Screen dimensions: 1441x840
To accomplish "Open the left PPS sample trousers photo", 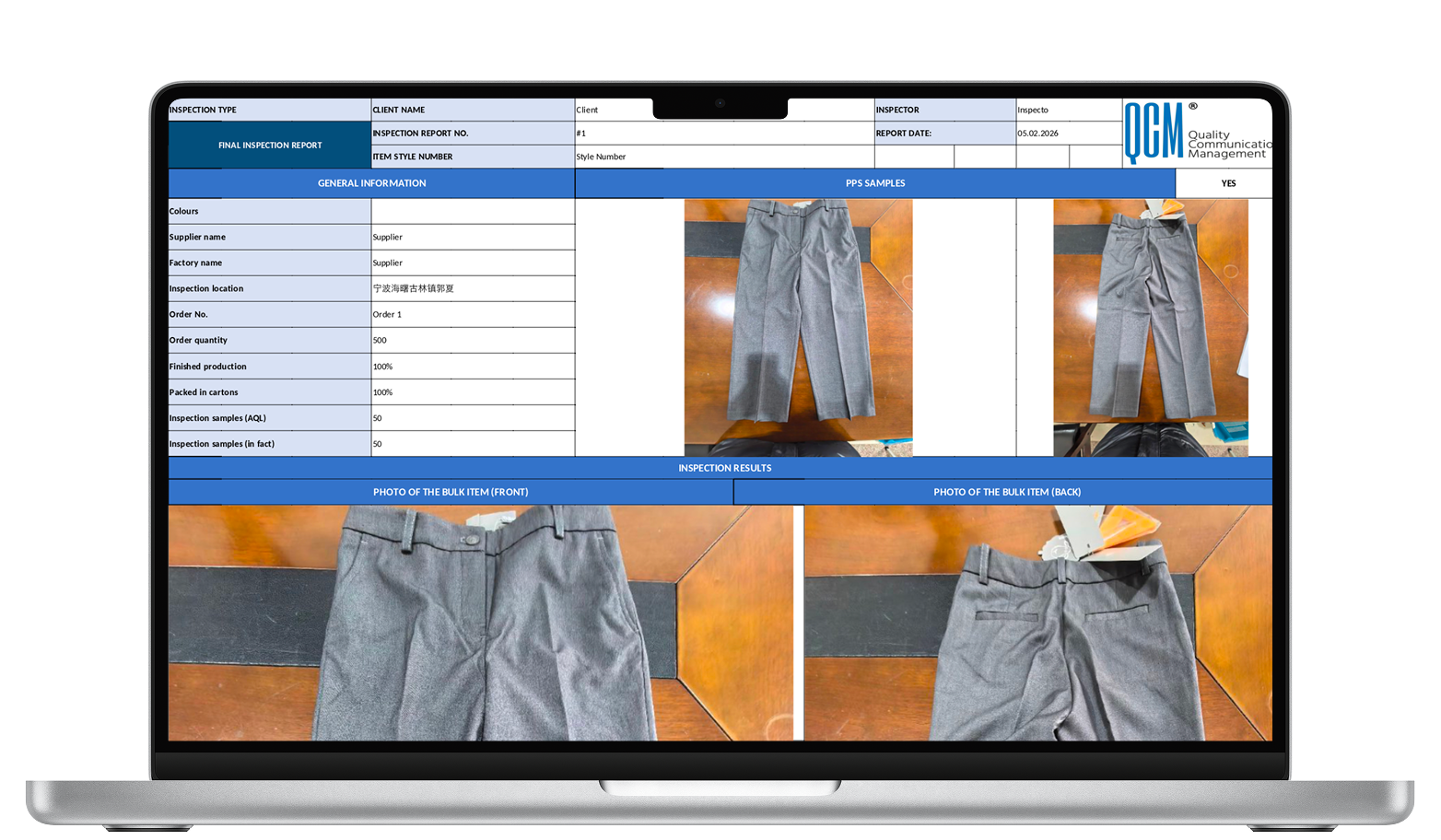I will point(798,327).
